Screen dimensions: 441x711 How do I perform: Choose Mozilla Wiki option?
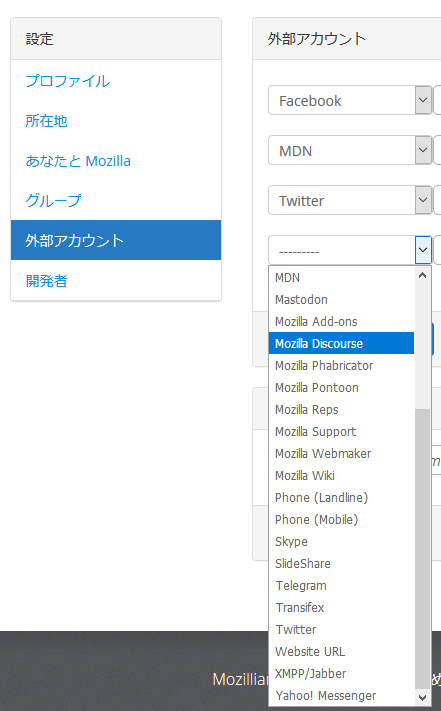[341, 476]
